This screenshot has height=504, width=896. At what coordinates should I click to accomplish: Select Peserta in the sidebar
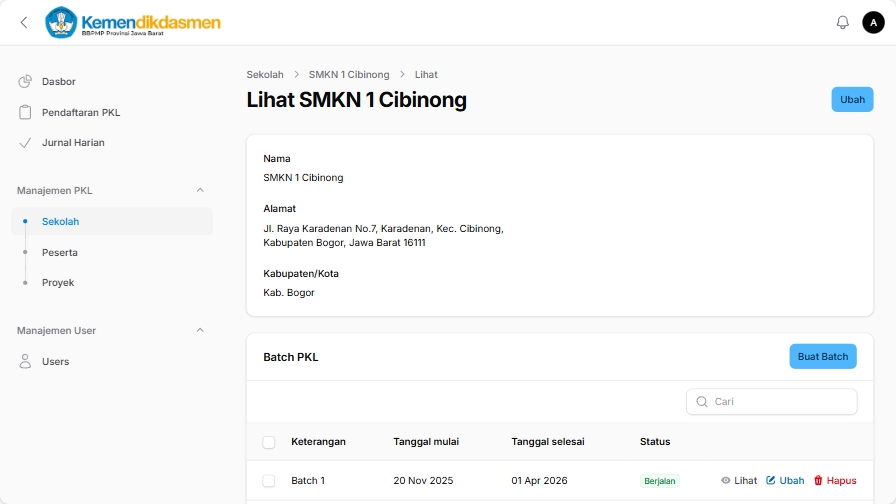[60, 252]
